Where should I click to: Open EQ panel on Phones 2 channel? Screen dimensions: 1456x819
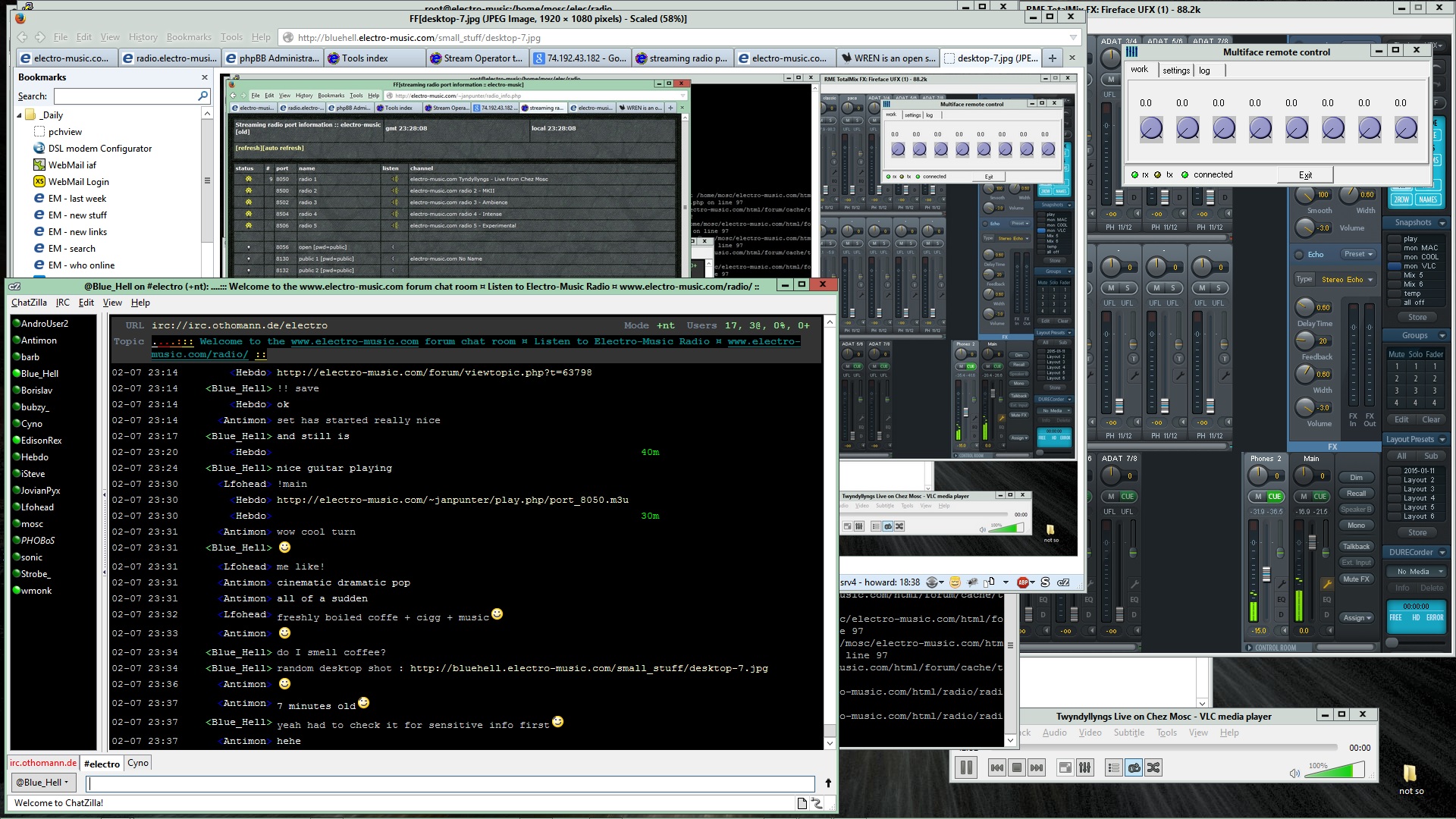1282,599
